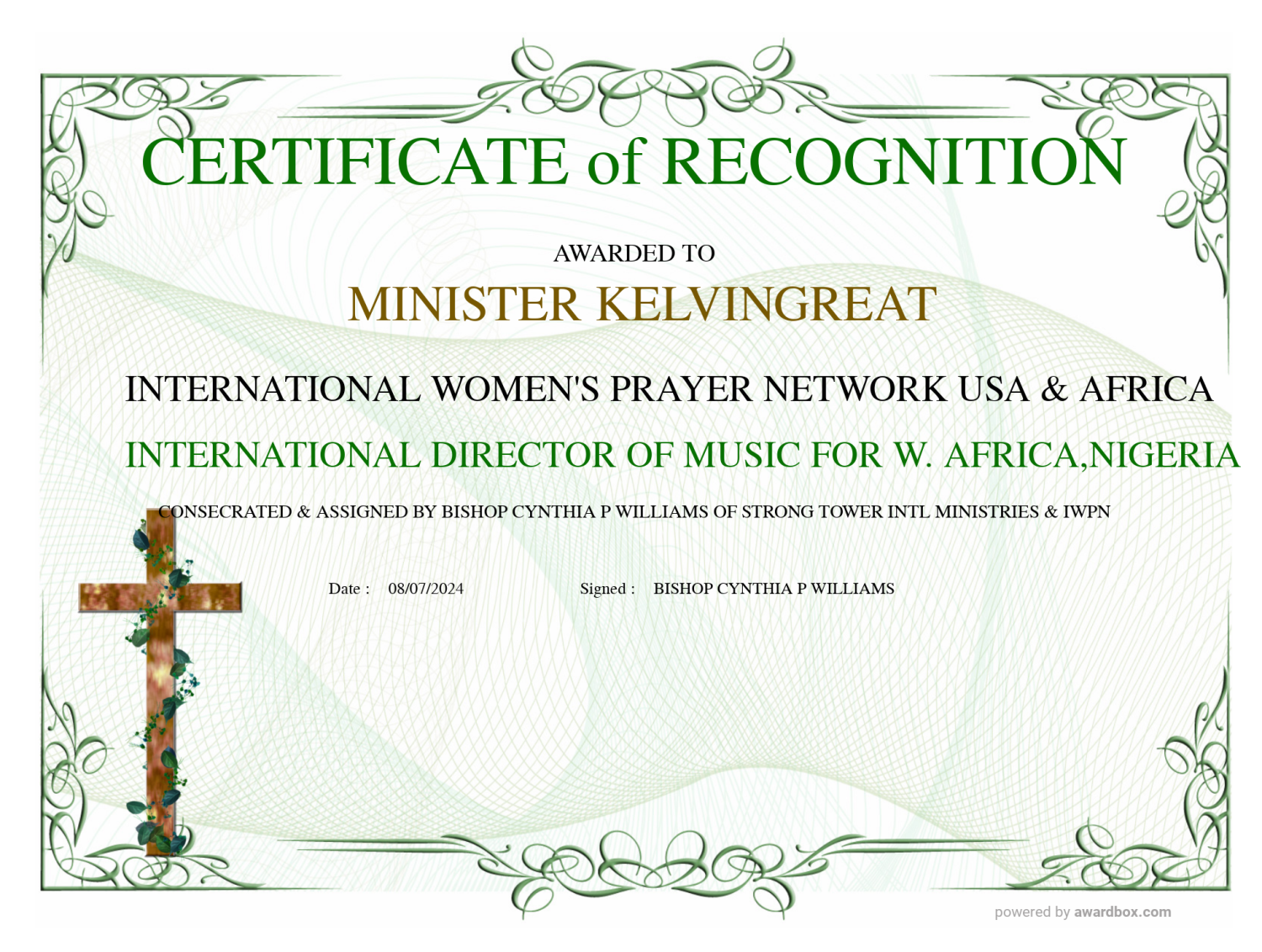Image resolution: width=1262 pixels, height=952 pixels.
Task: Select the date value 08/07/2024
Action: pos(426,589)
